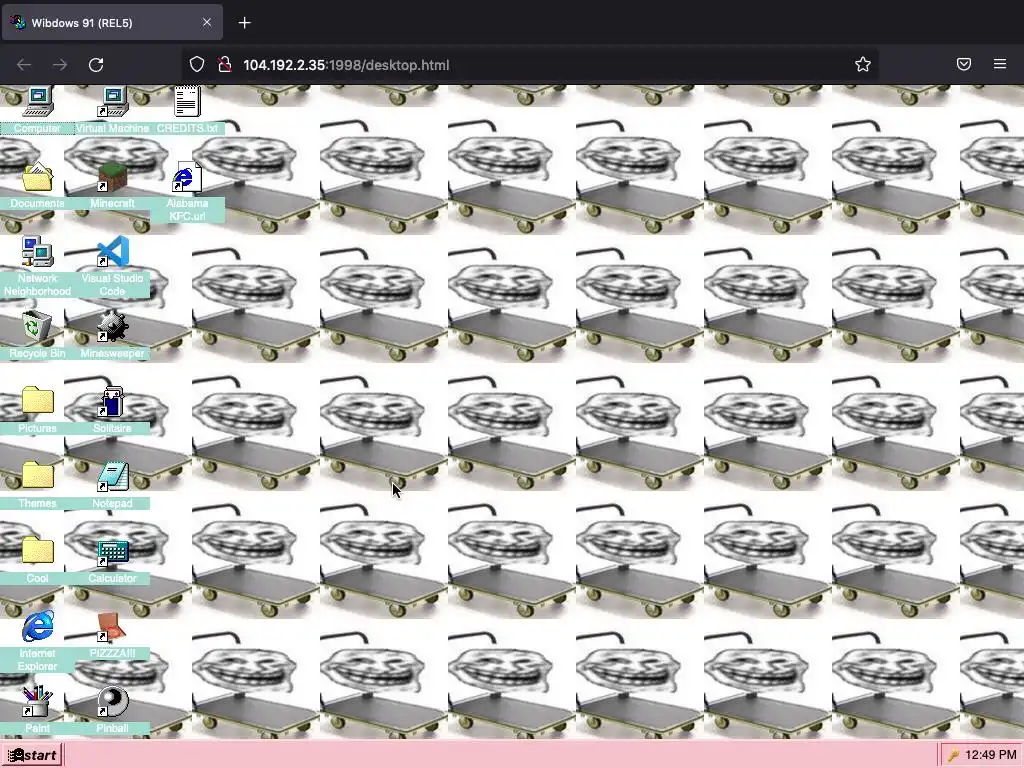Open the Pocket save button
The image size is (1024, 768).
pos(964,64)
